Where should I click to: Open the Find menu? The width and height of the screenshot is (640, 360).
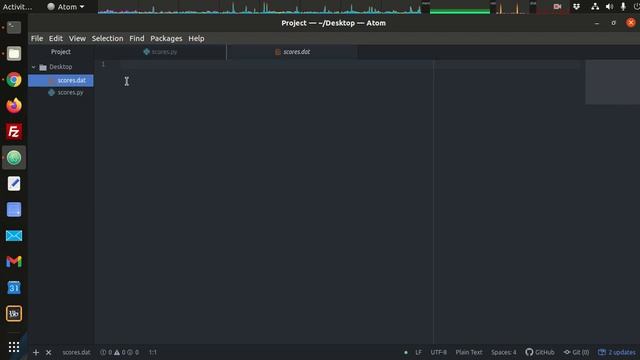[x=137, y=38]
